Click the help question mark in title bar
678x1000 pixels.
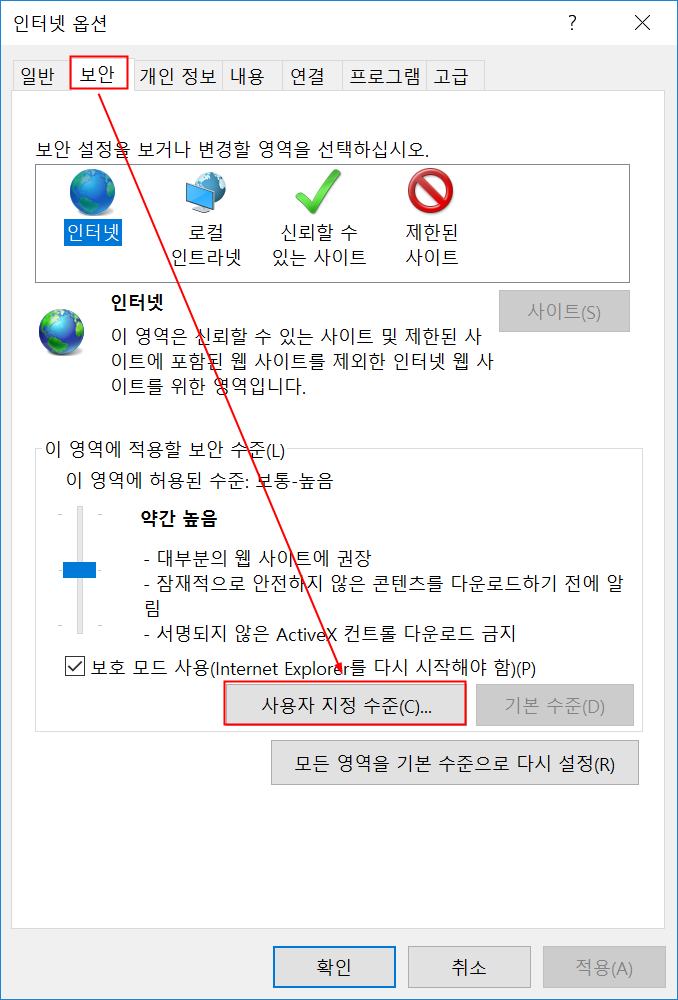572,23
